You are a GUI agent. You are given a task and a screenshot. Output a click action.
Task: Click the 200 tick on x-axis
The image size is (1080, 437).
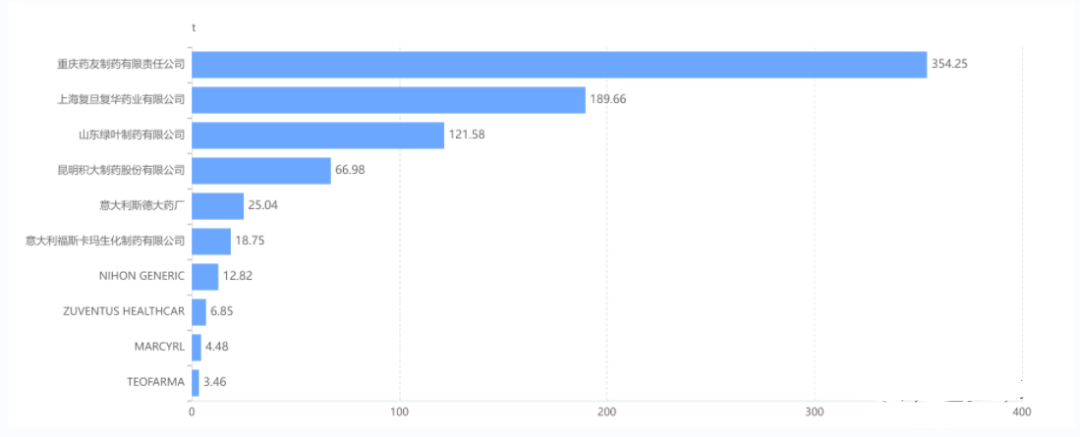click(x=606, y=412)
